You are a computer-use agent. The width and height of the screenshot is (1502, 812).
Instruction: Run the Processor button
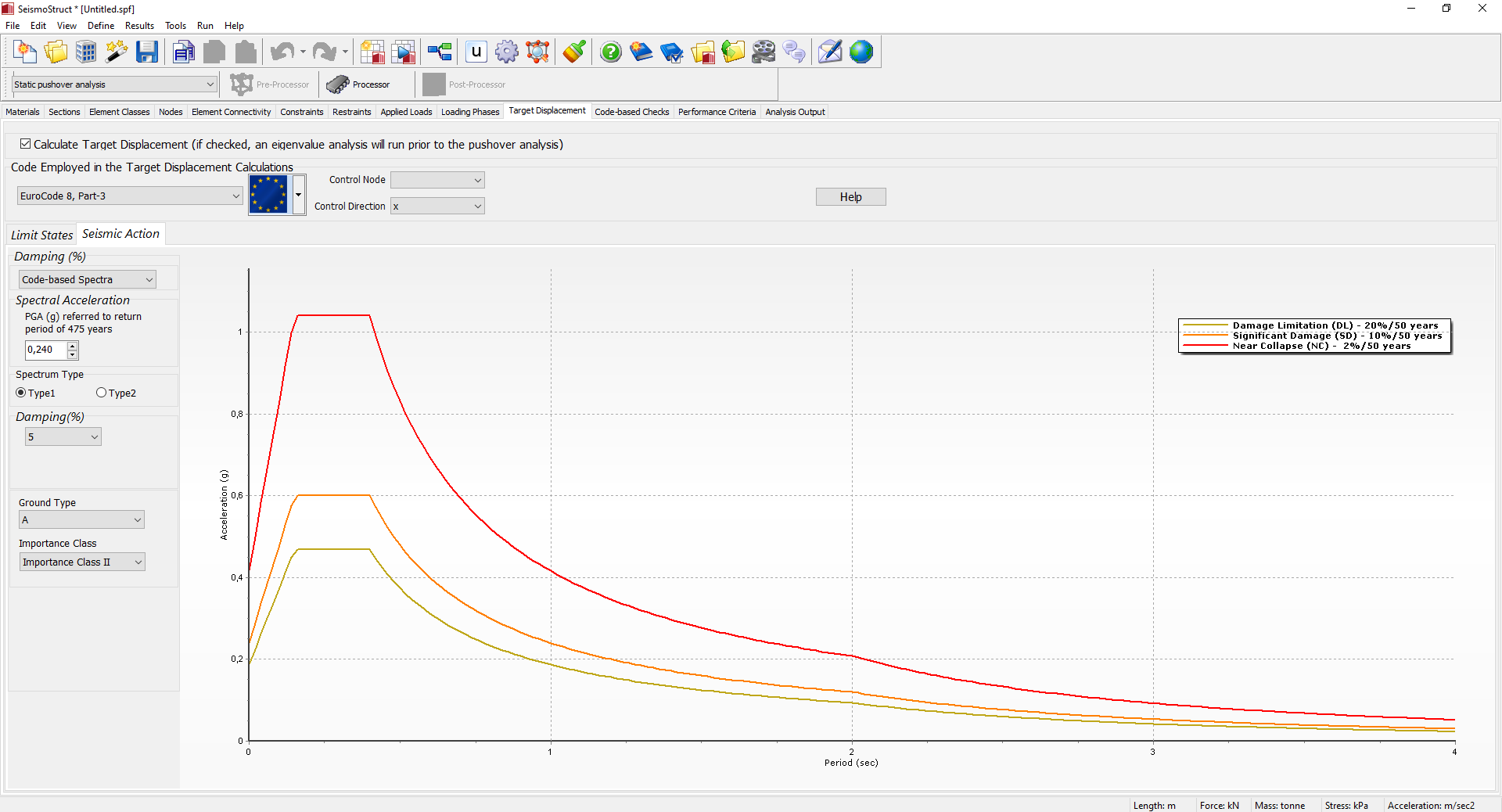coord(358,84)
